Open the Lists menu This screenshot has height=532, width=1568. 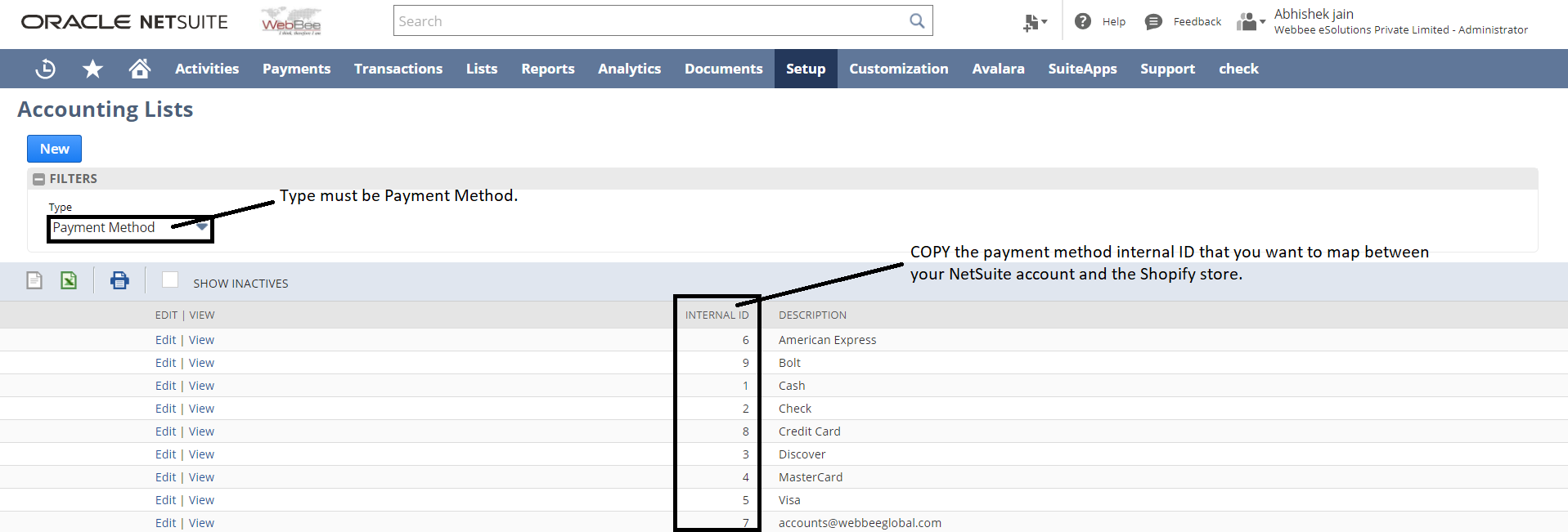coord(482,69)
